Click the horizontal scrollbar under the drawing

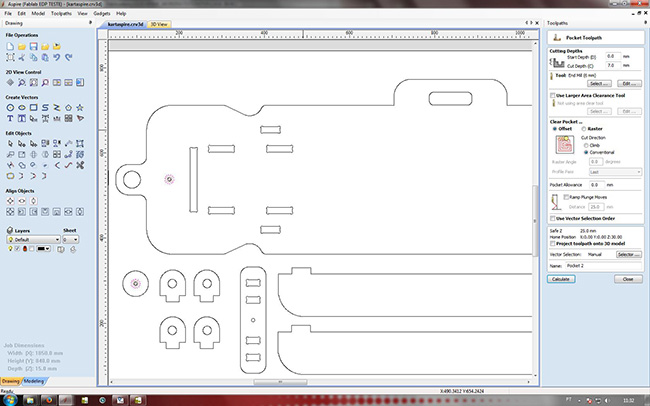(x=280, y=382)
